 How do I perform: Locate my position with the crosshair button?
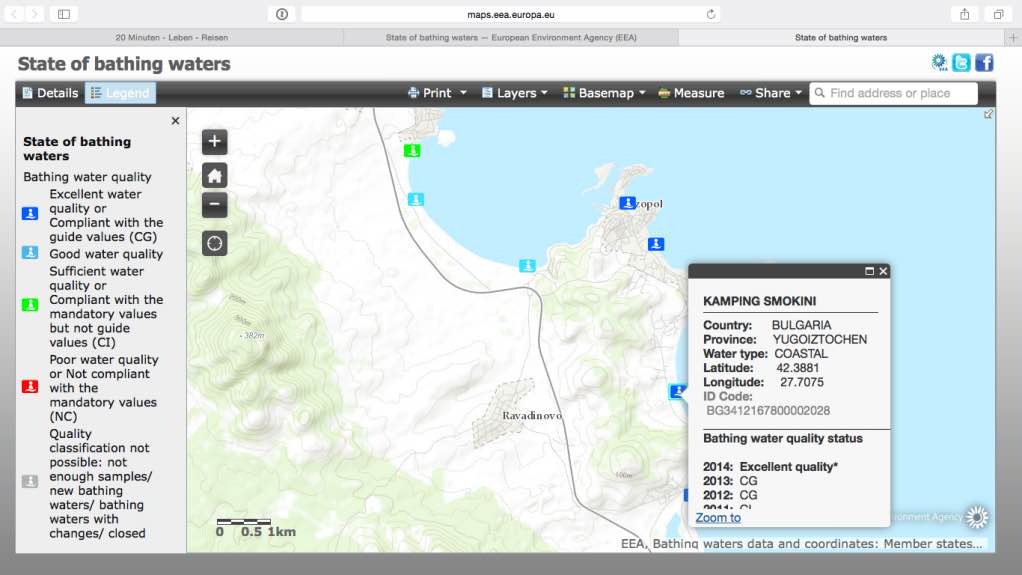coord(214,243)
